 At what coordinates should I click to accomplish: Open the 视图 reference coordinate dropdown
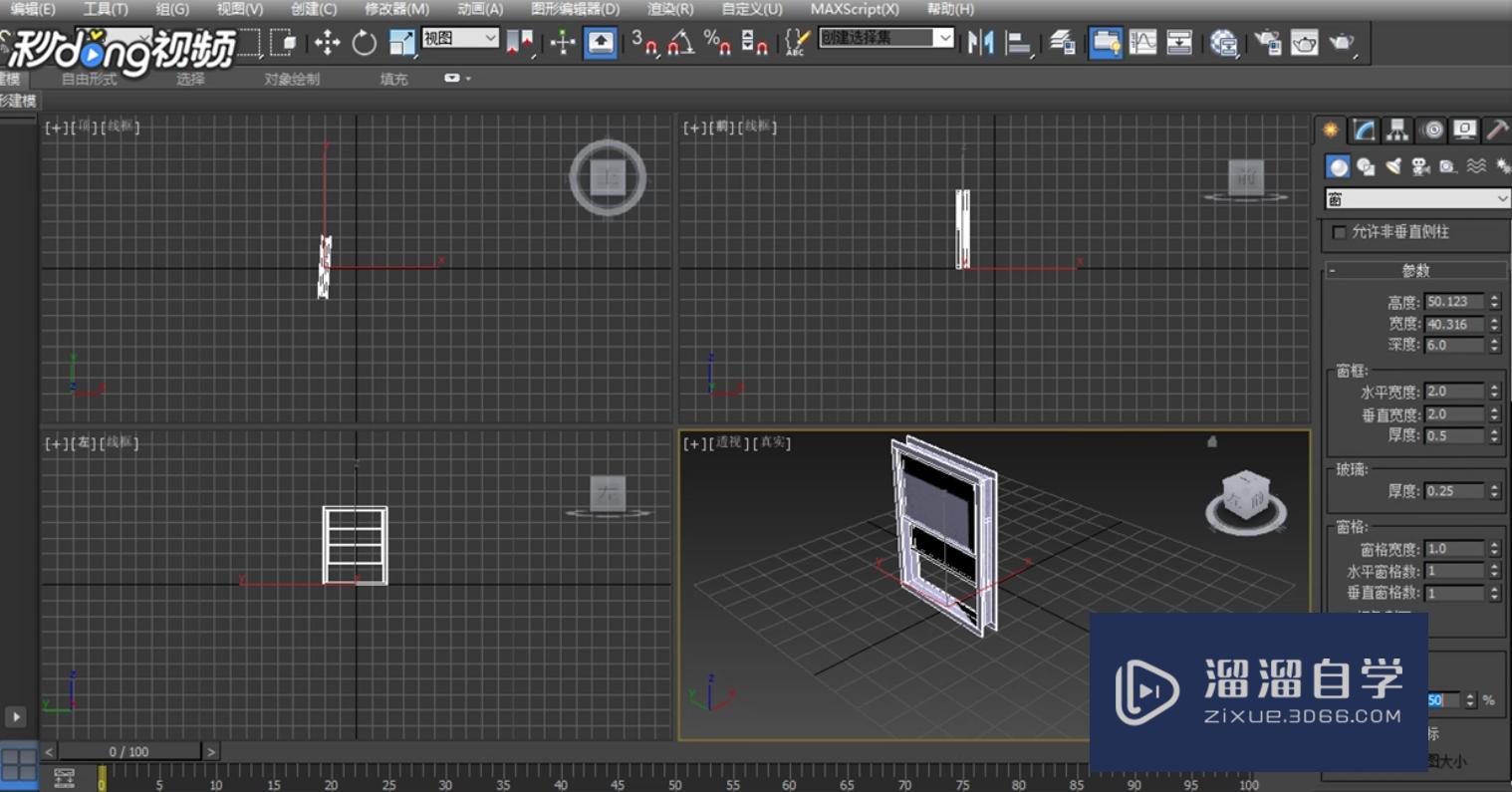tap(460, 38)
